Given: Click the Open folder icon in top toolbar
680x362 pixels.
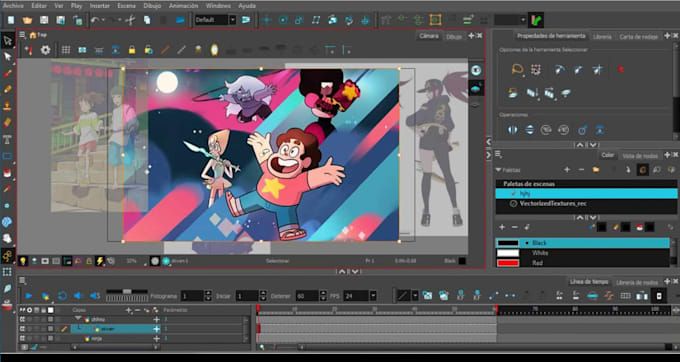Looking at the screenshot, I should [27, 20].
